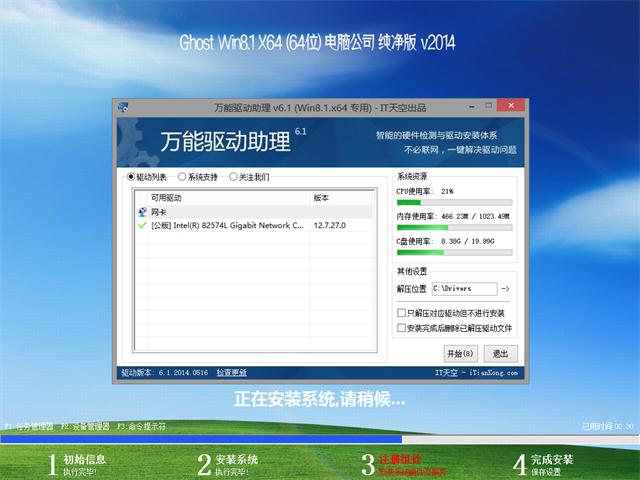Select the 系统支持 radio option

coord(181,177)
